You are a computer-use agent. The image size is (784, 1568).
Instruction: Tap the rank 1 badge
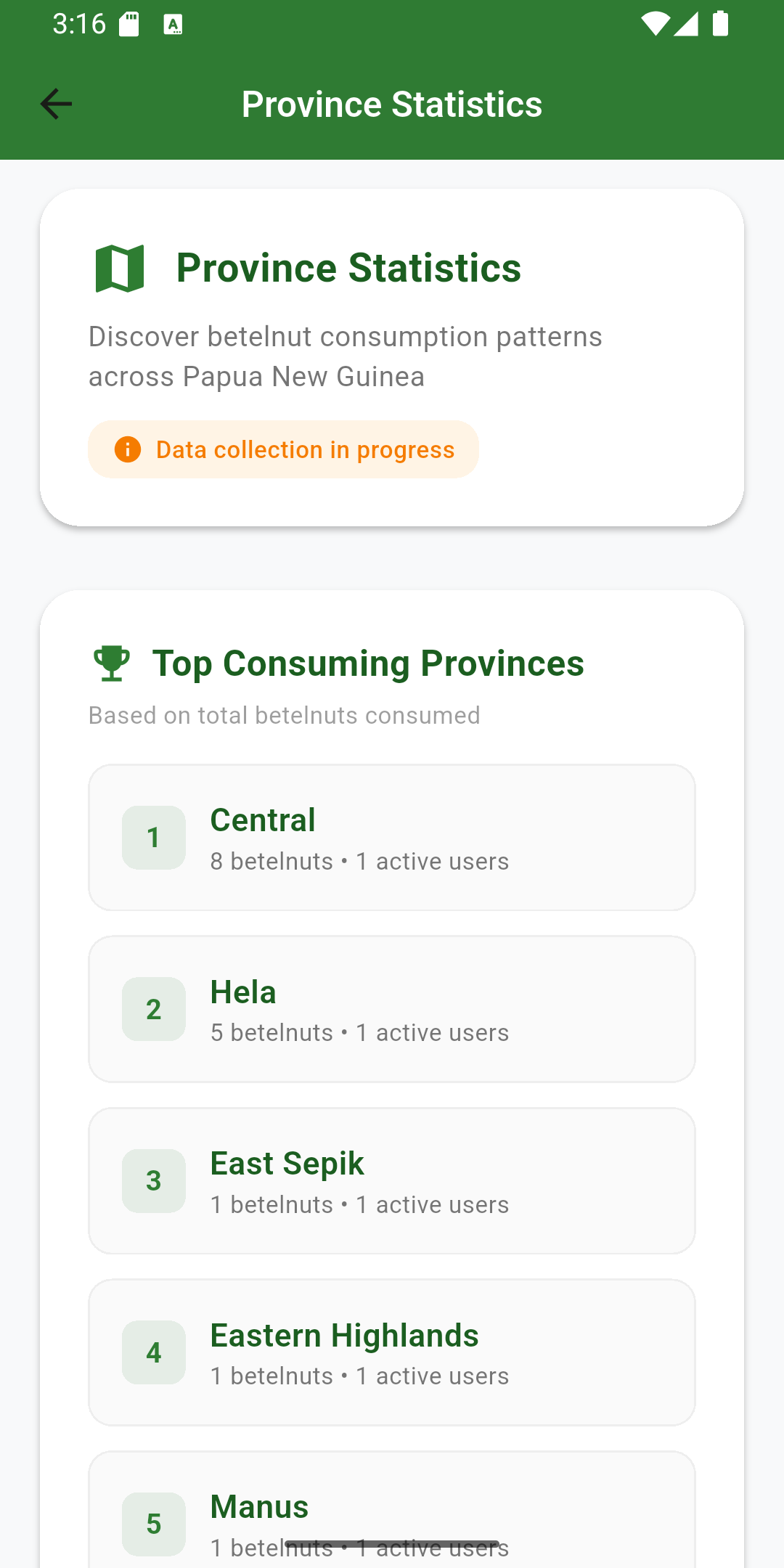(154, 838)
